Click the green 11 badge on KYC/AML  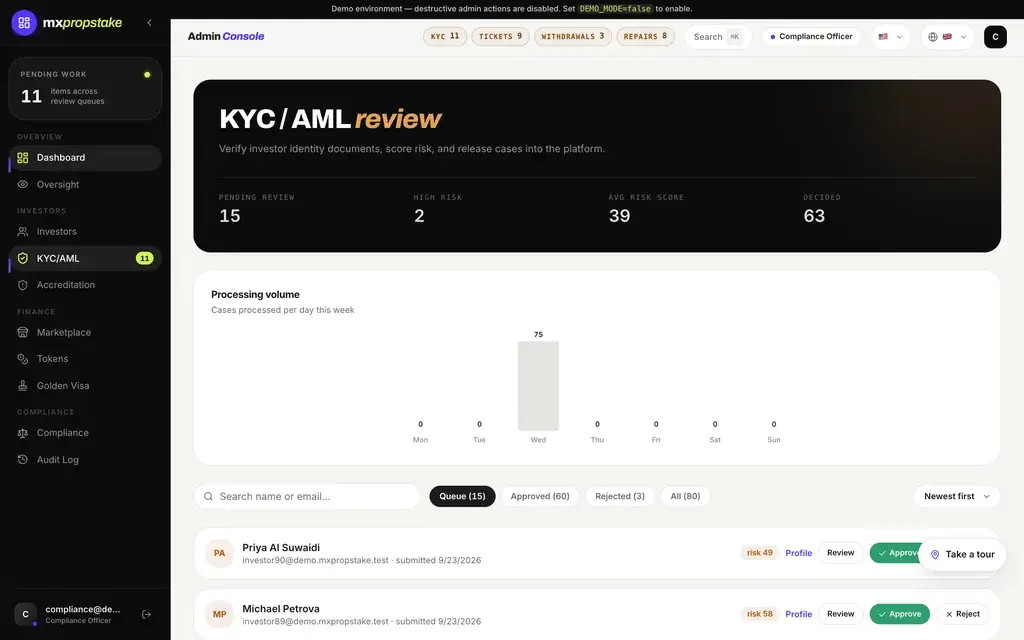pyautogui.click(x=144, y=258)
